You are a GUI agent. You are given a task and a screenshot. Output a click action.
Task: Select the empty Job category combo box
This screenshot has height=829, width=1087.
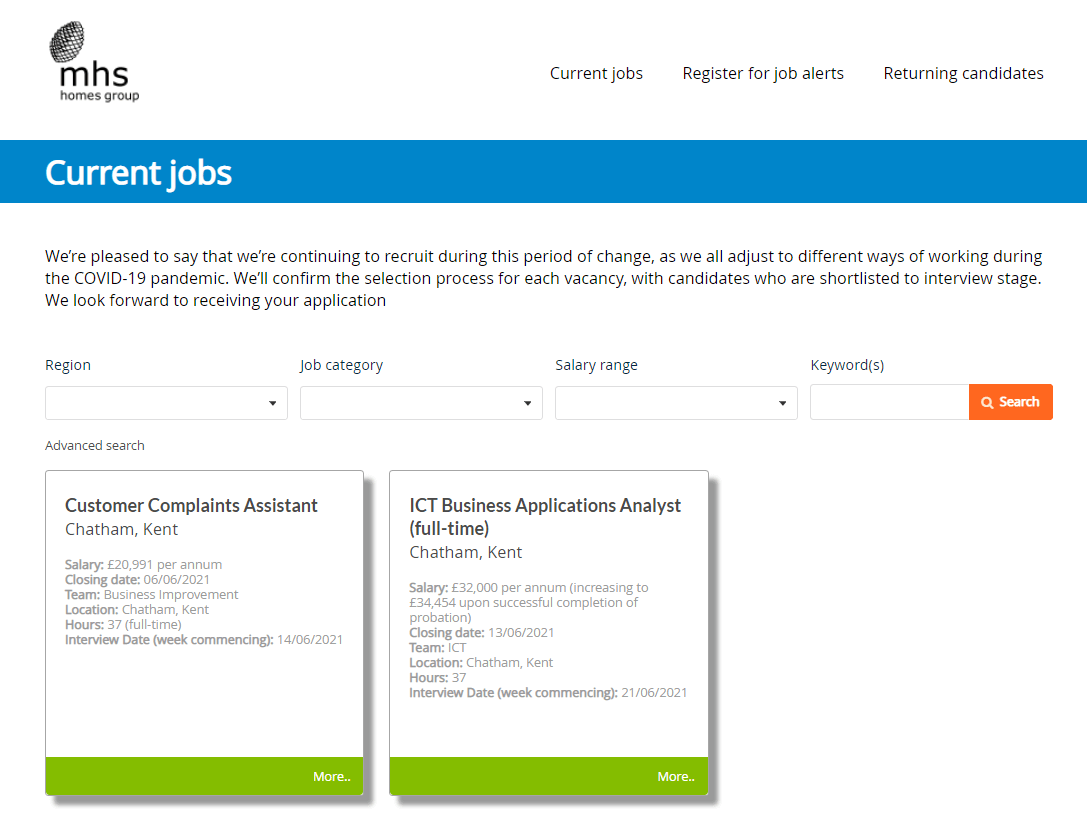click(x=415, y=402)
